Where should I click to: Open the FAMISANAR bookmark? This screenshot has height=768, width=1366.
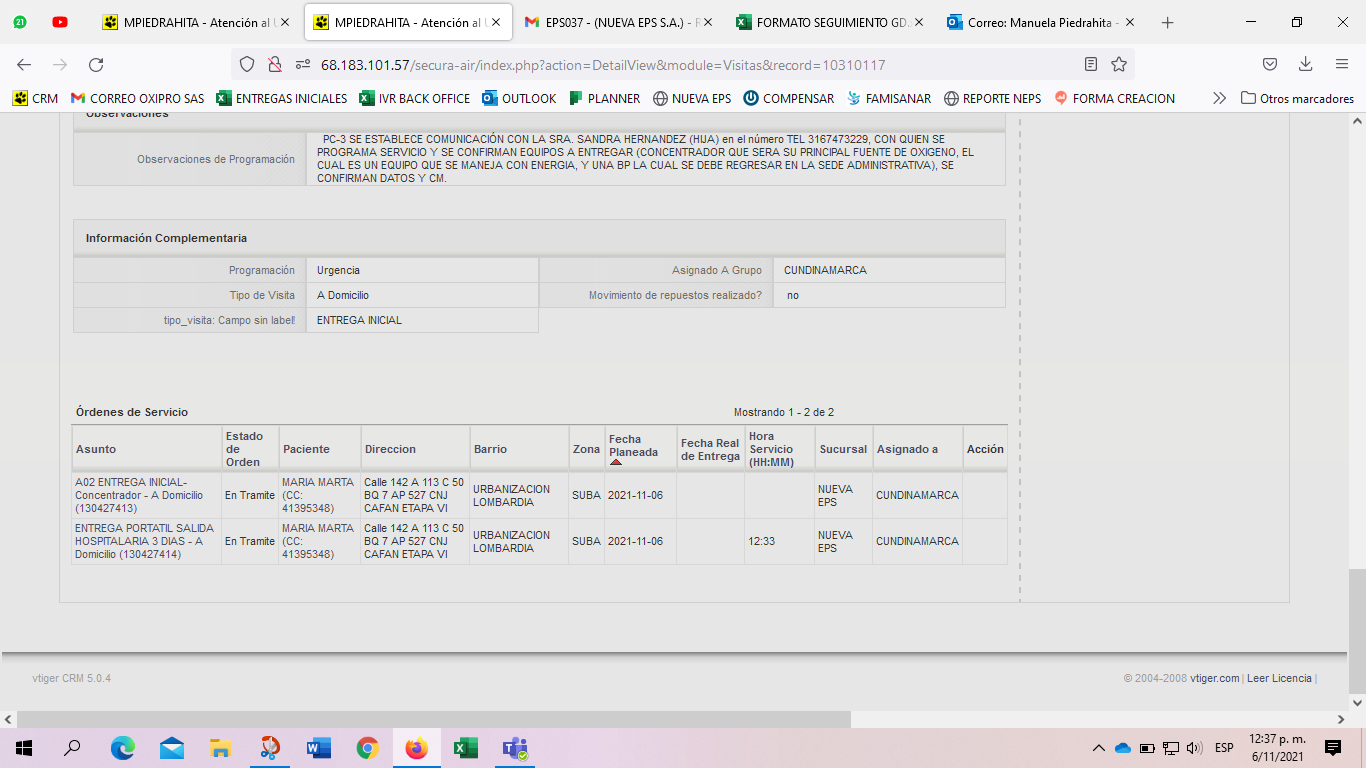pos(889,98)
